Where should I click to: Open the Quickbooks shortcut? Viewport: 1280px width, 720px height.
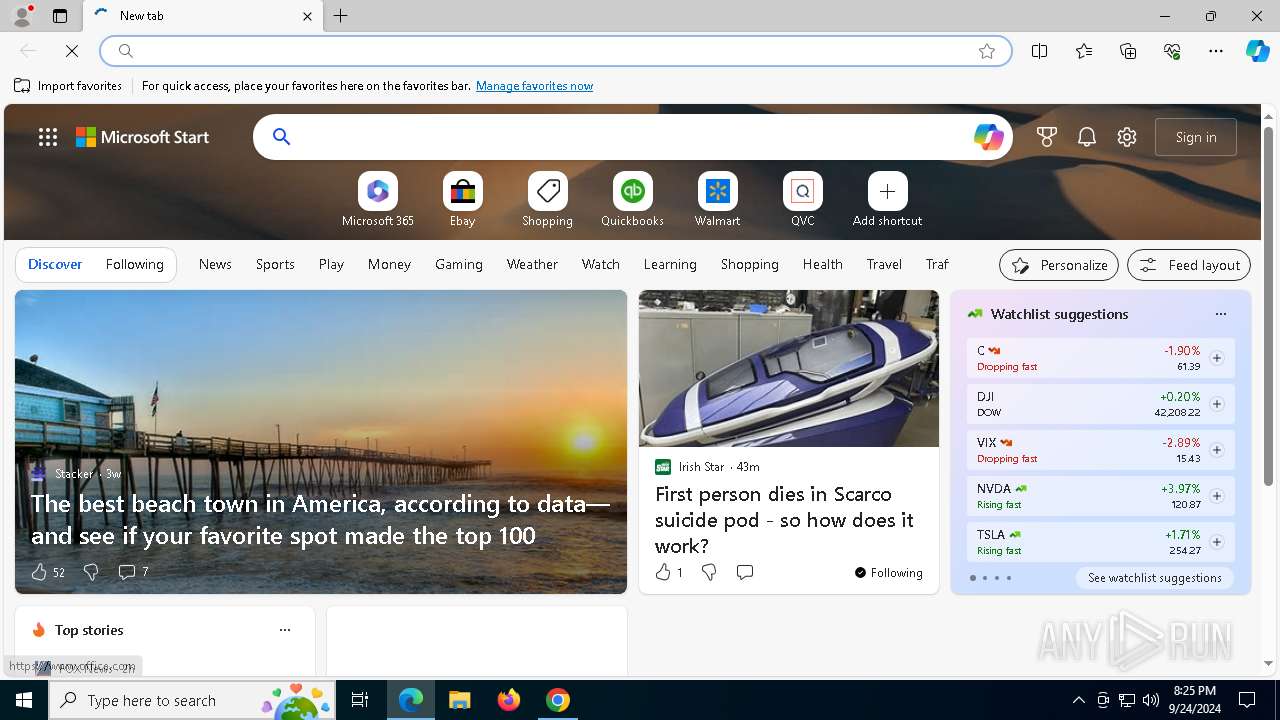coord(633,191)
